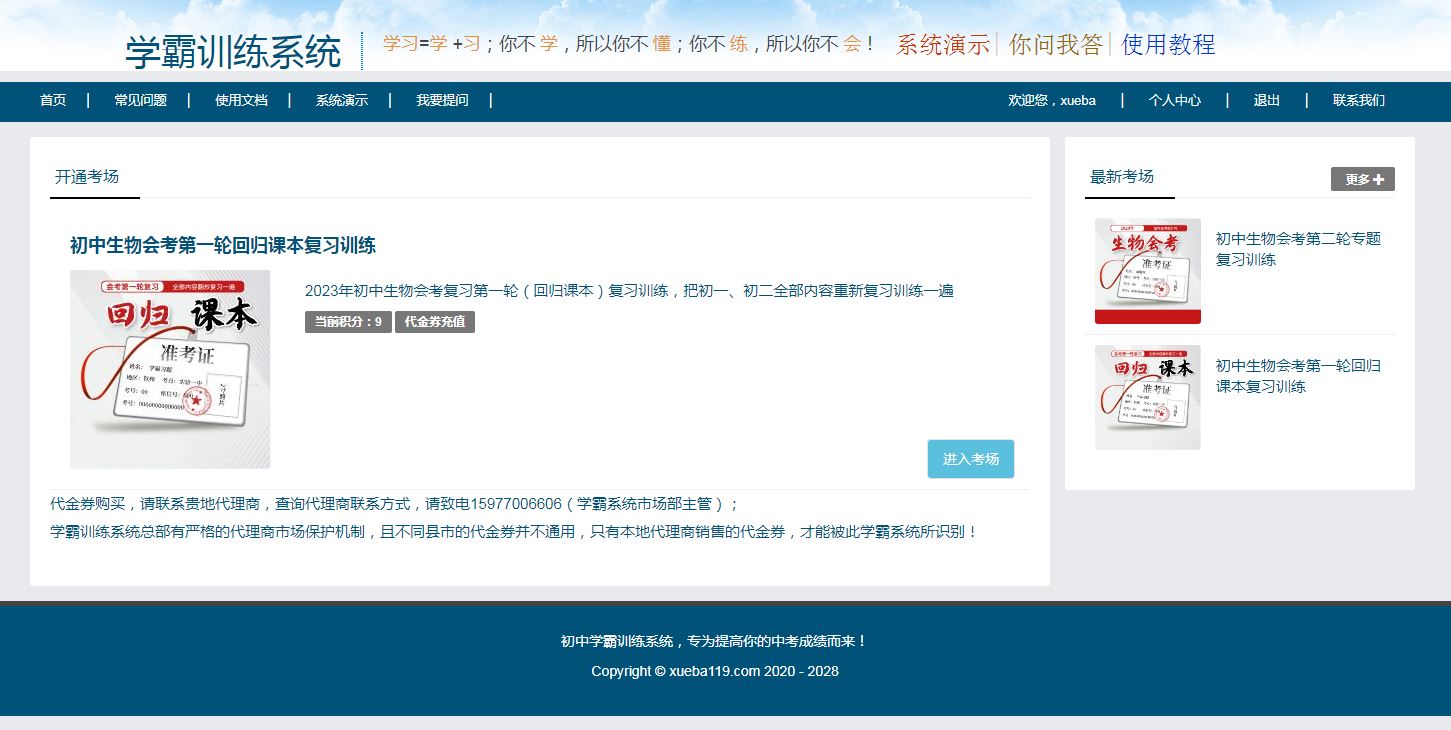The width and height of the screenshot is (1451, 730).
Task: Click the main 回归课本 准考证 cover image
Action: pos(169,369)
